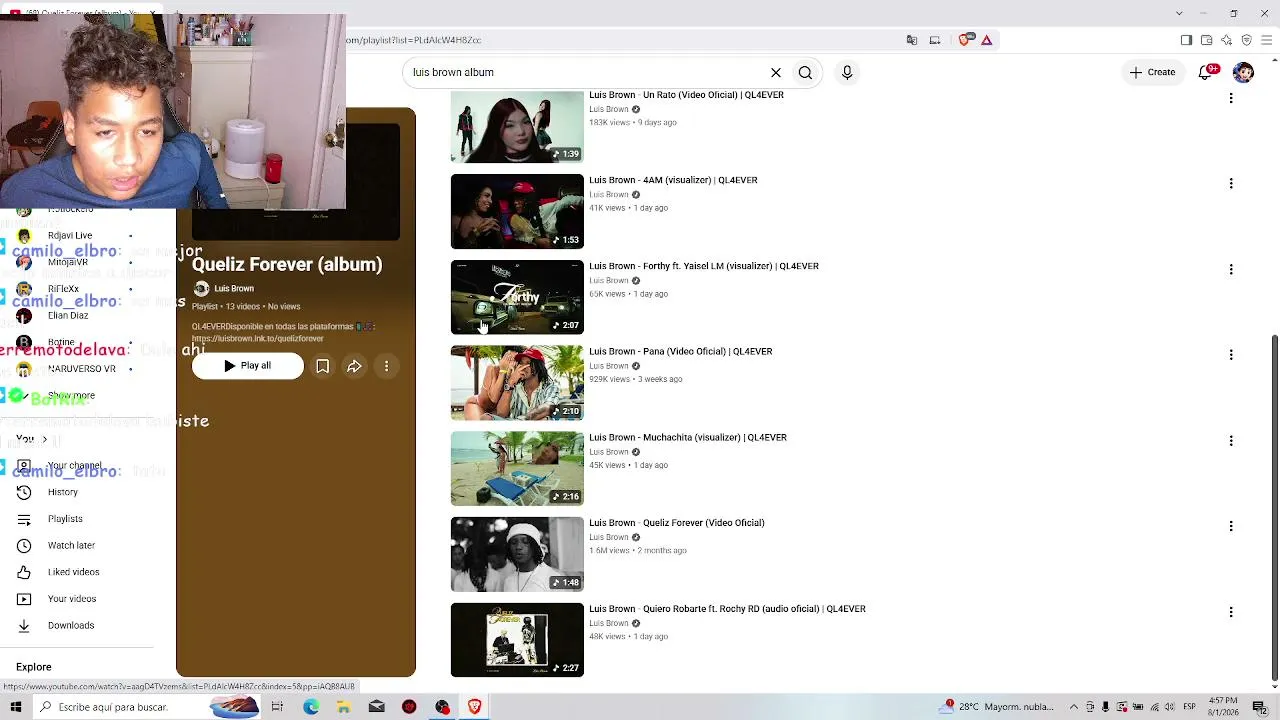Open options menu for Pana video
Image resolution: width=1280 pixels, height=720 pixels.
pos(1231,354)
